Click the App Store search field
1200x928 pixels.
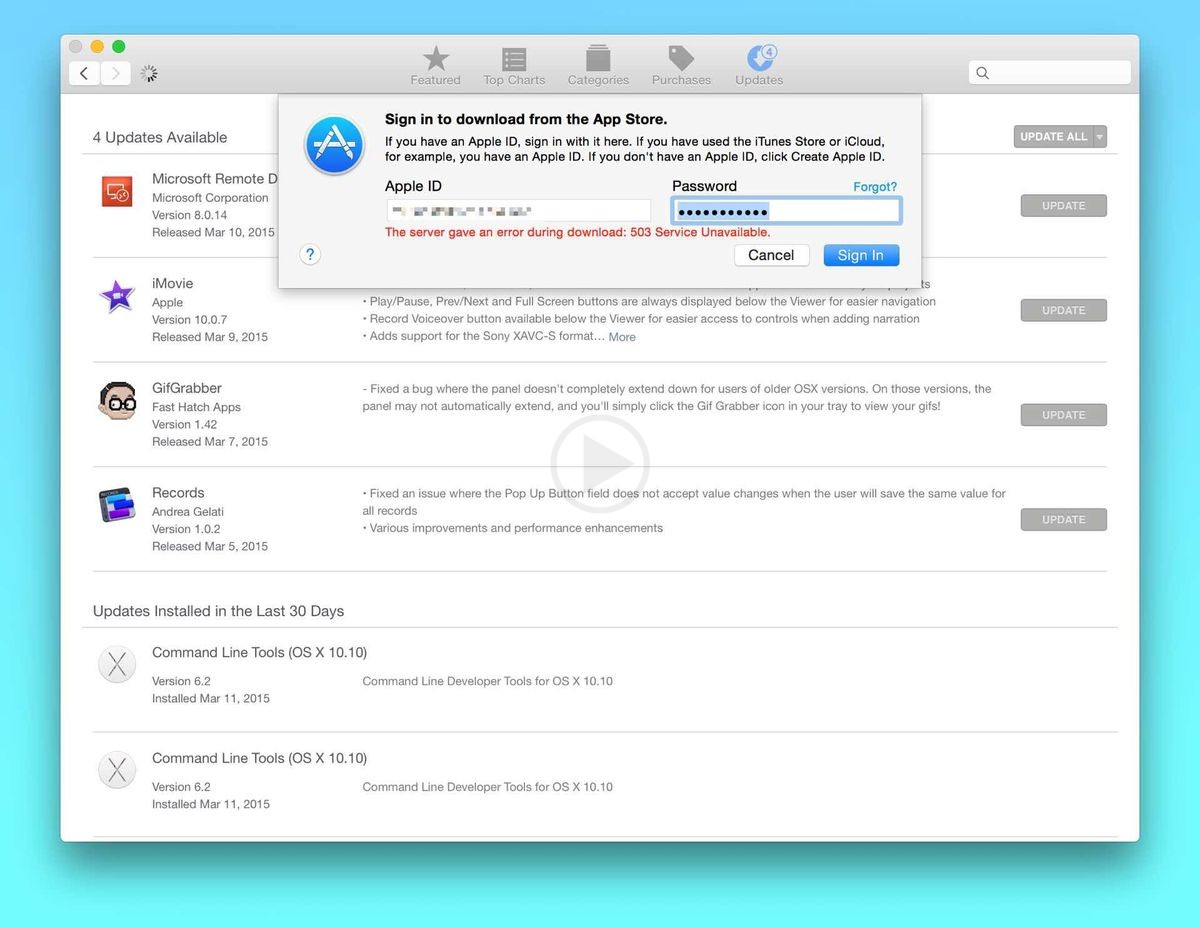(1050, 72)
